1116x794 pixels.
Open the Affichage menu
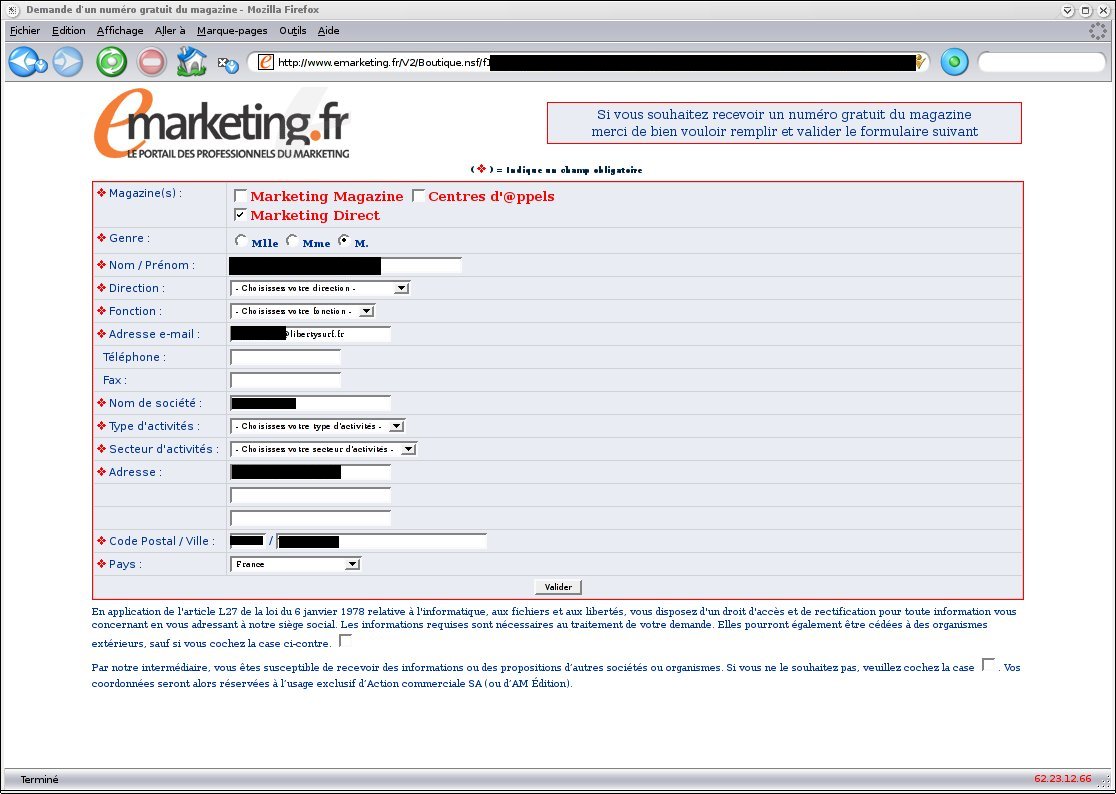click(120, 31)
